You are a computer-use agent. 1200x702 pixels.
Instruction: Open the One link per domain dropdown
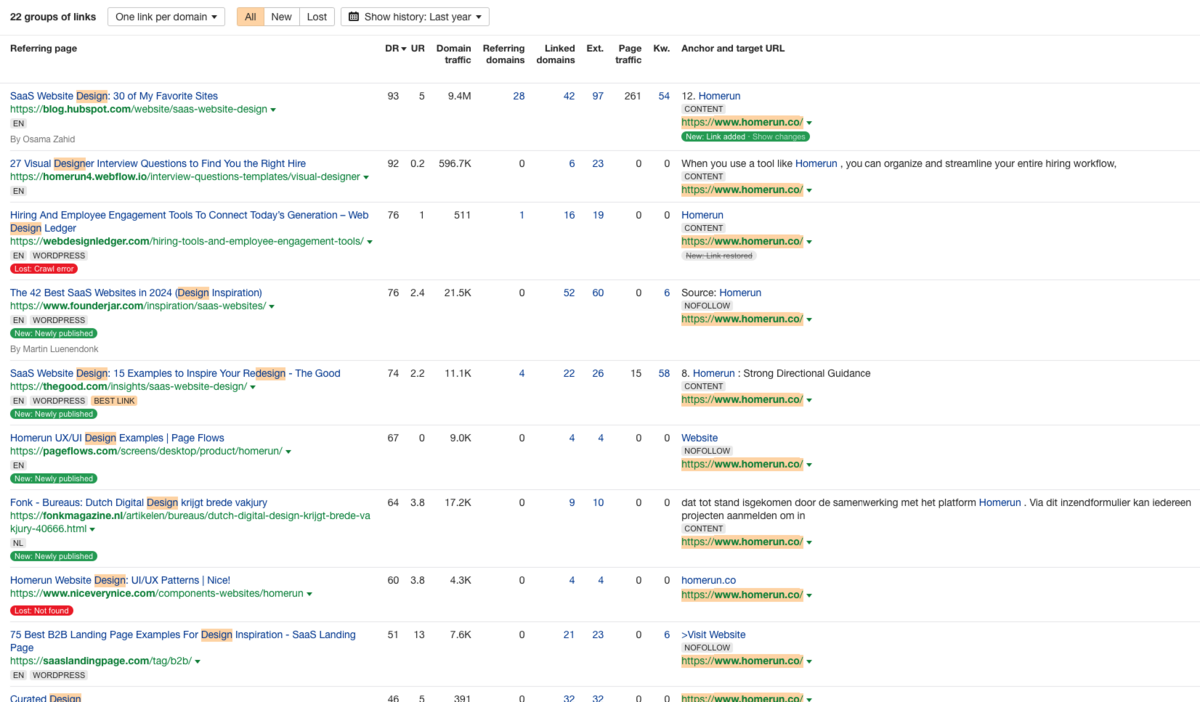(166, 17)
